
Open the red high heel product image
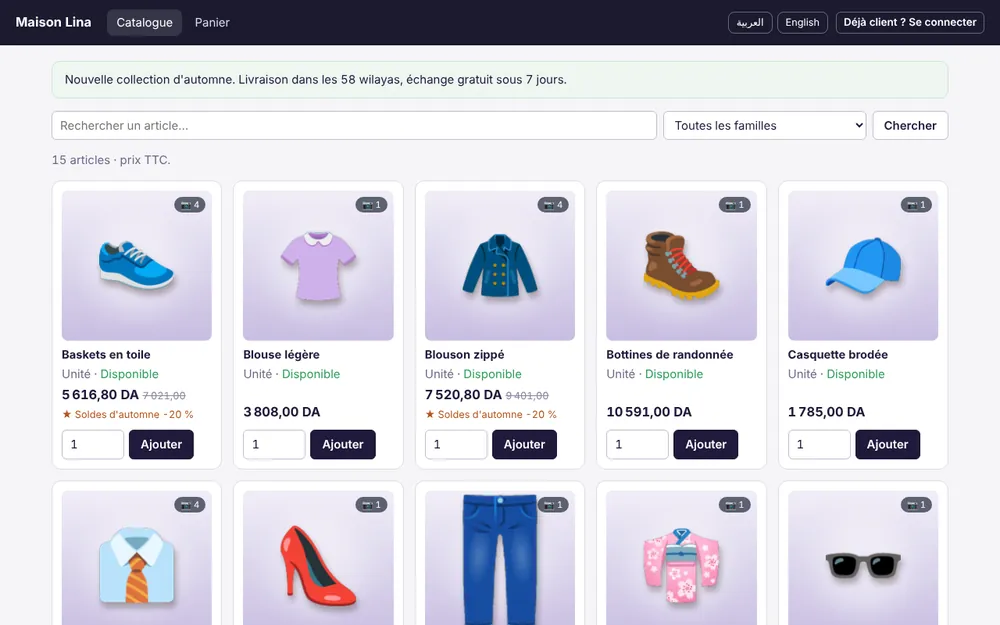pos(318,558)
